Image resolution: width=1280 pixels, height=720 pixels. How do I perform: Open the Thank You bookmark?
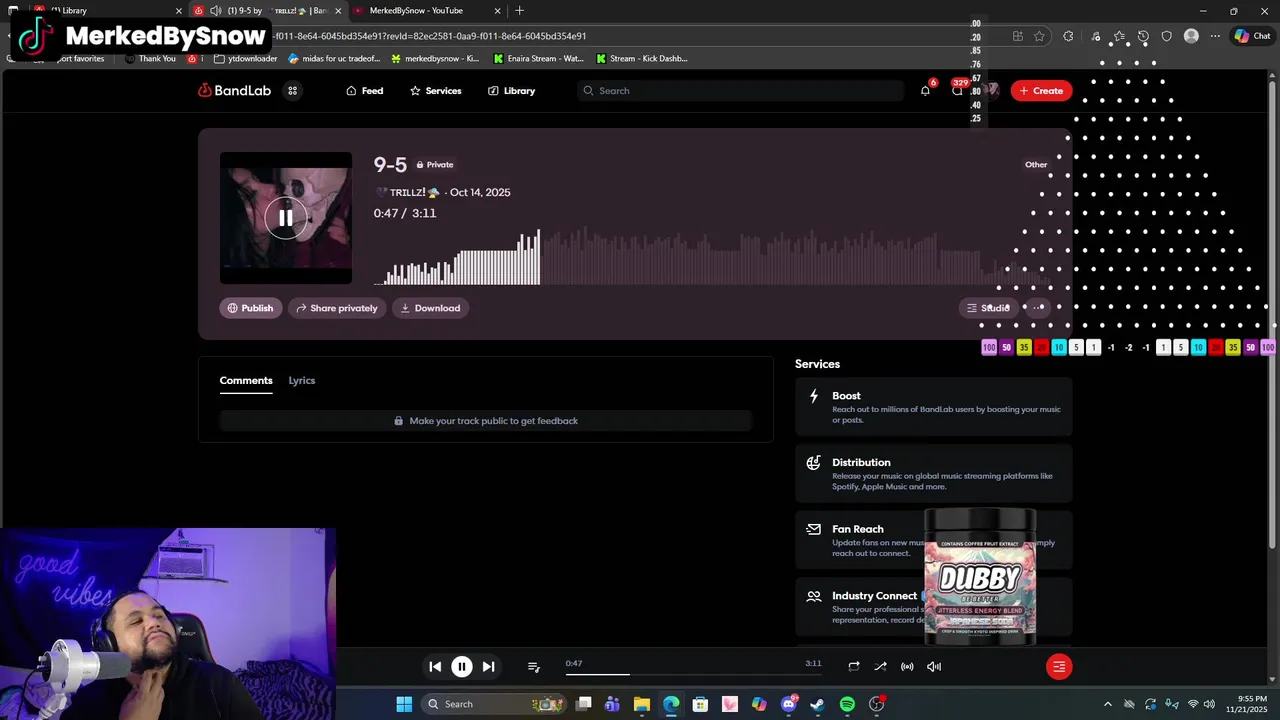point(150,58)
